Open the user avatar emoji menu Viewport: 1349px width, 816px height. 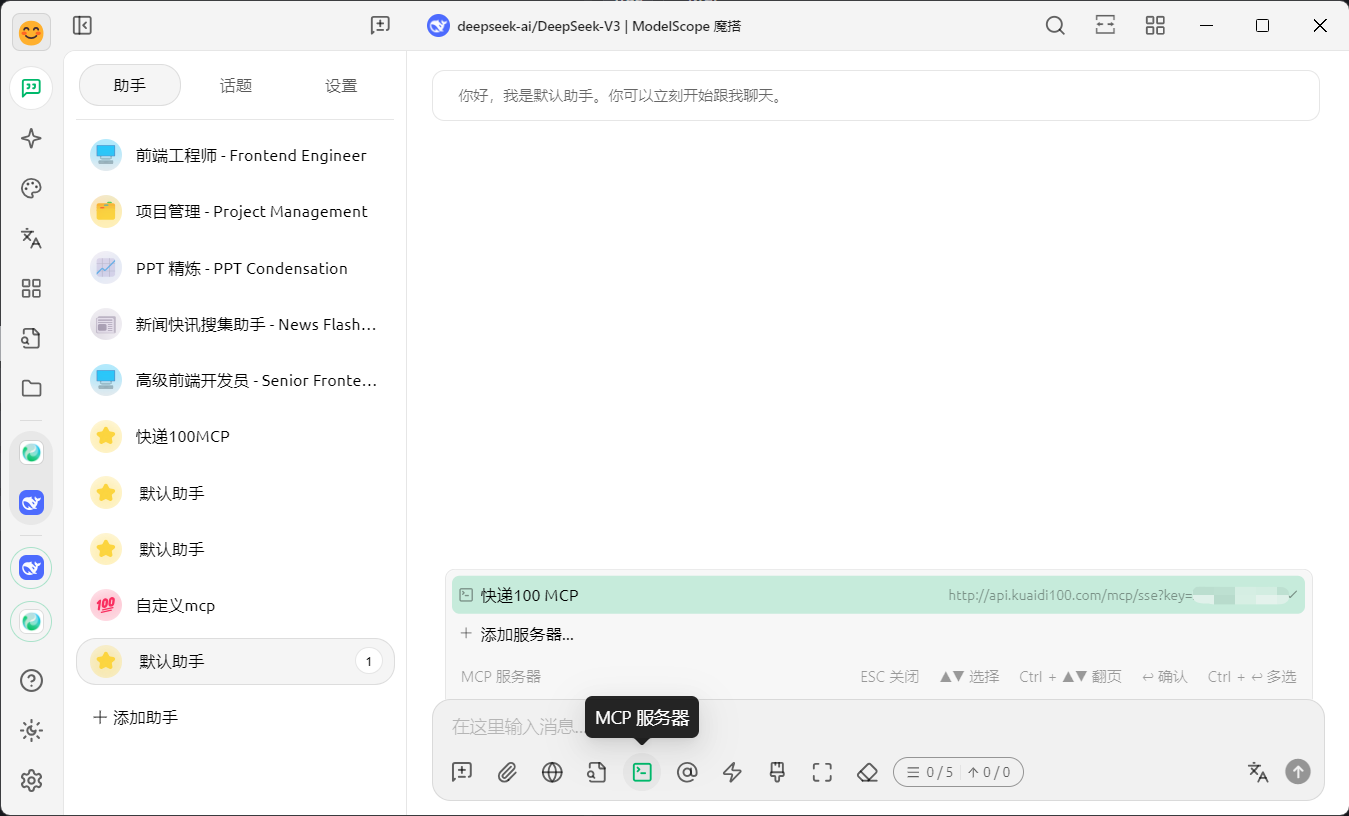(x=31, y=33)
